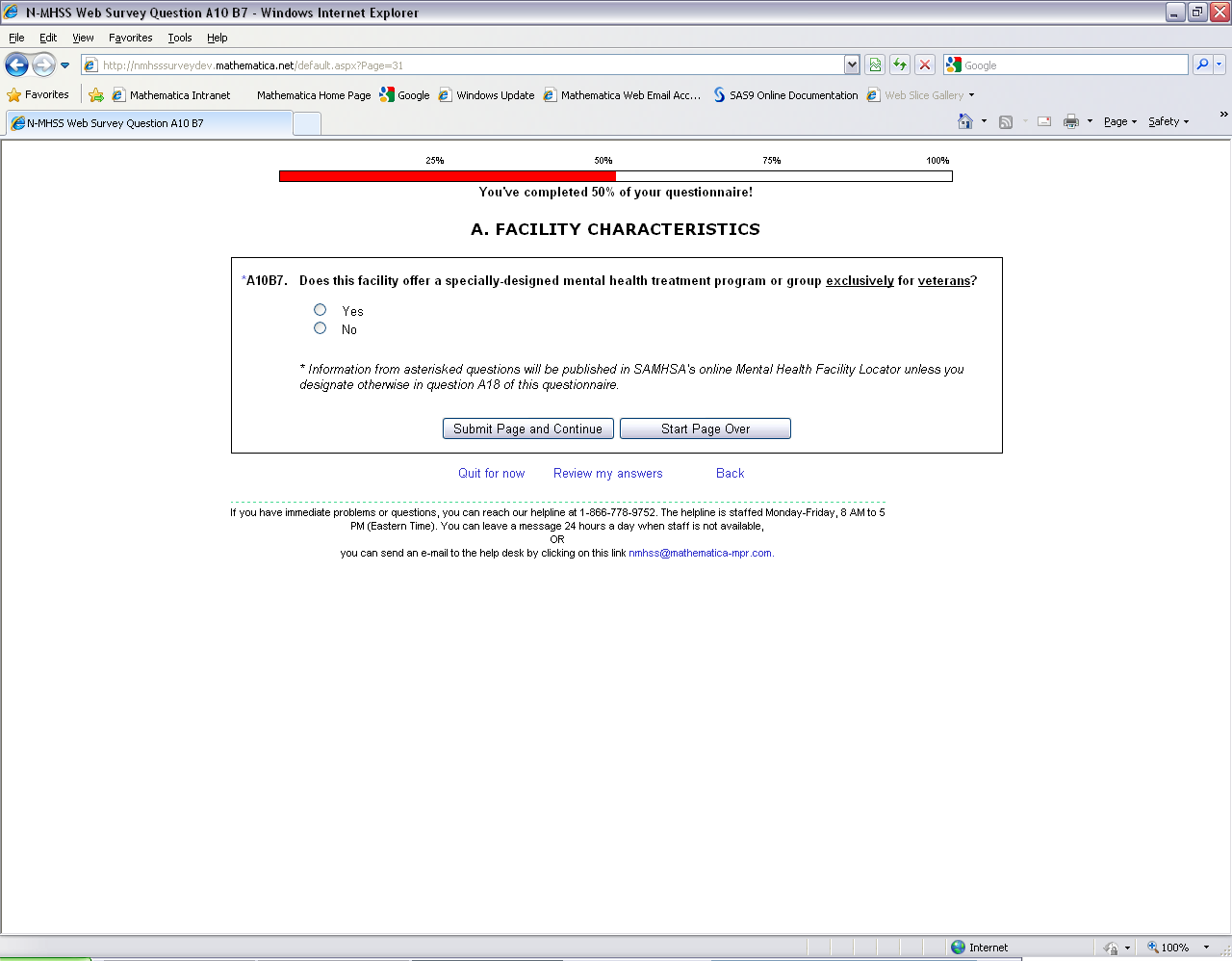Go back using the browser Back arrow

[17, 65]
